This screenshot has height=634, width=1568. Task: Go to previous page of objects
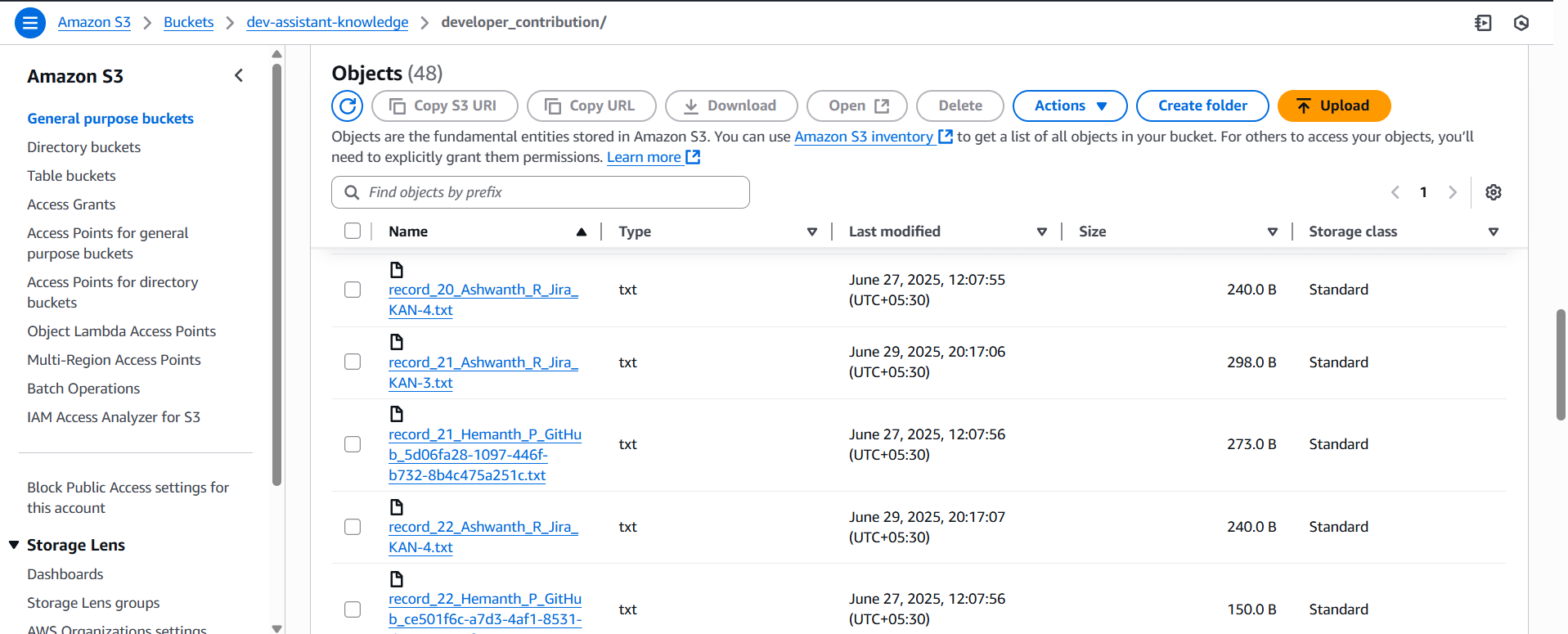point(1395,192)
